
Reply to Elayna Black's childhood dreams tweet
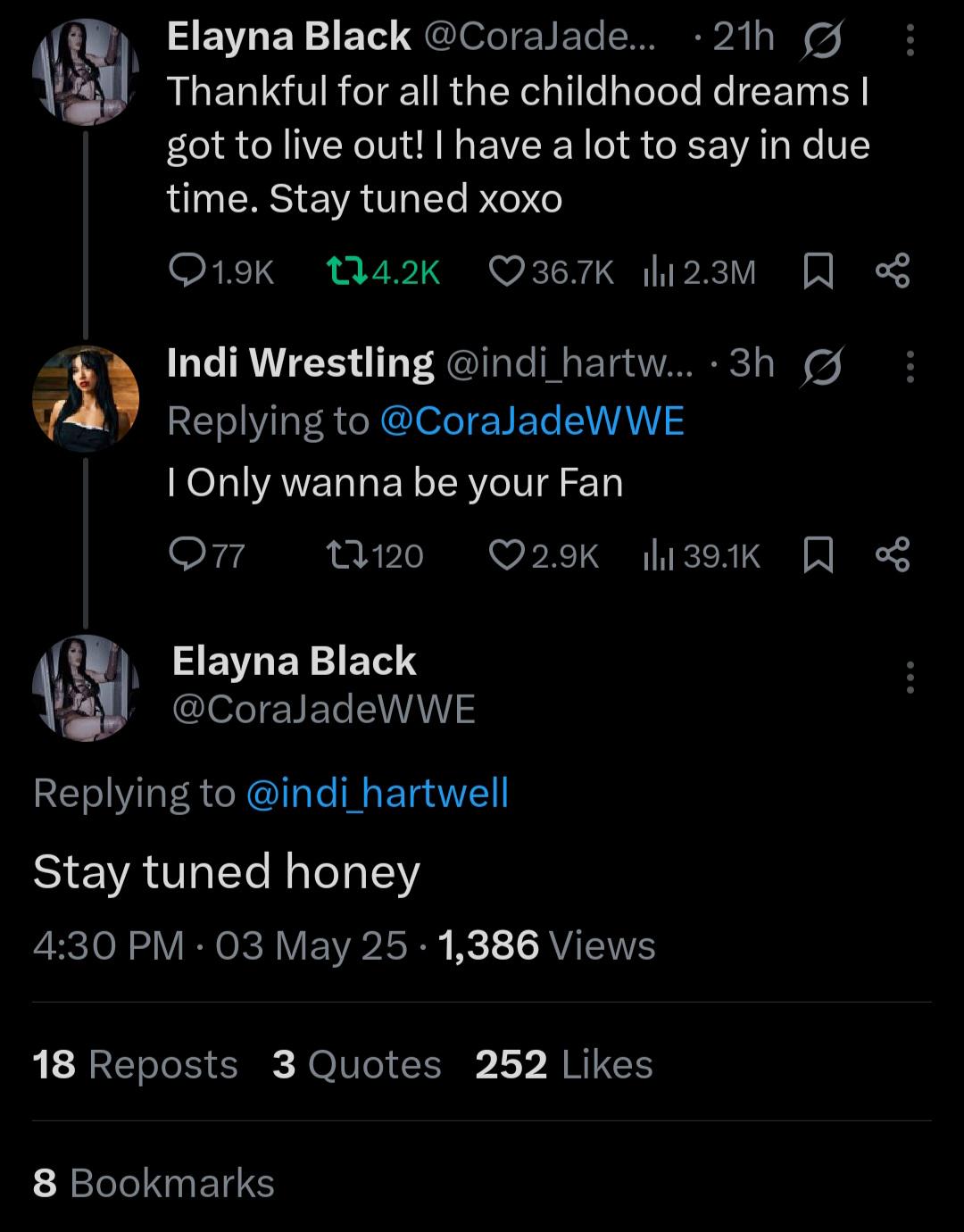(x=187, y=271)
